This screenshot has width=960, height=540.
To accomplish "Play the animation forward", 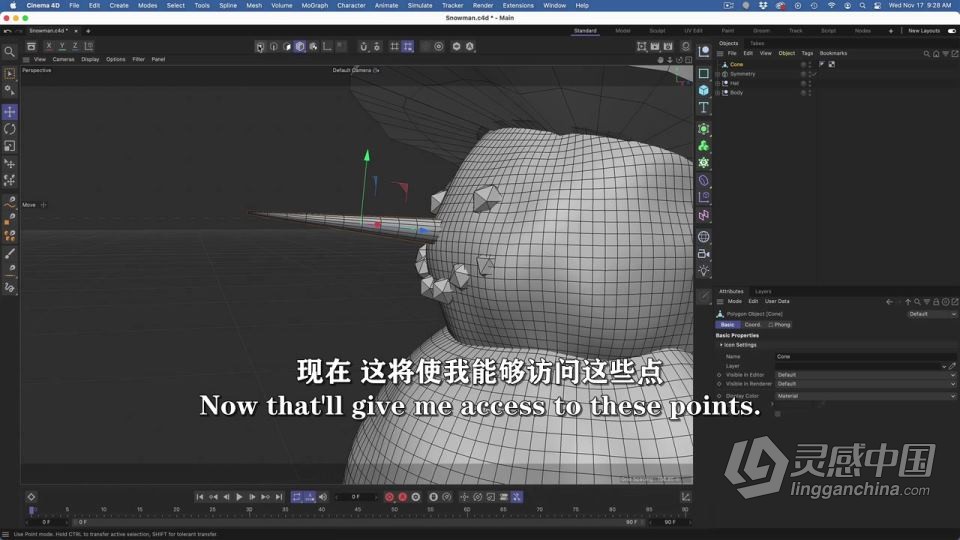I will [239, 497].
